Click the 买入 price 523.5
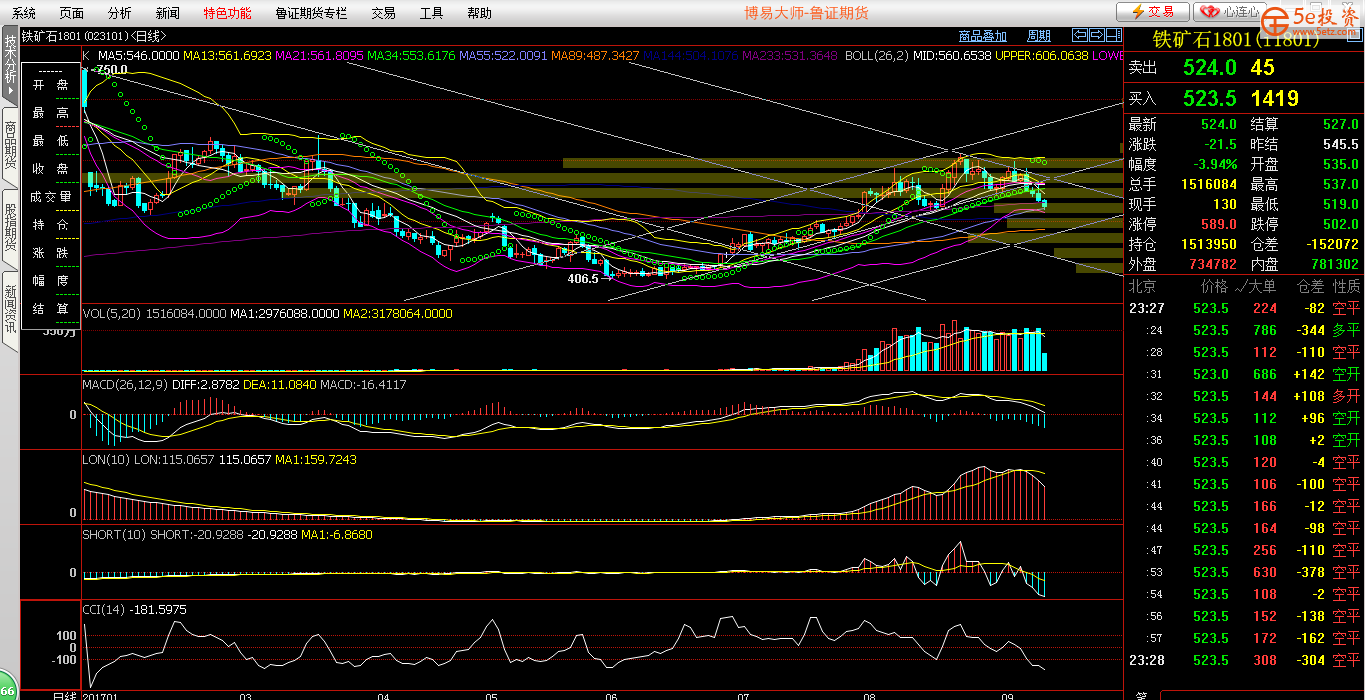 (1209, 98)
